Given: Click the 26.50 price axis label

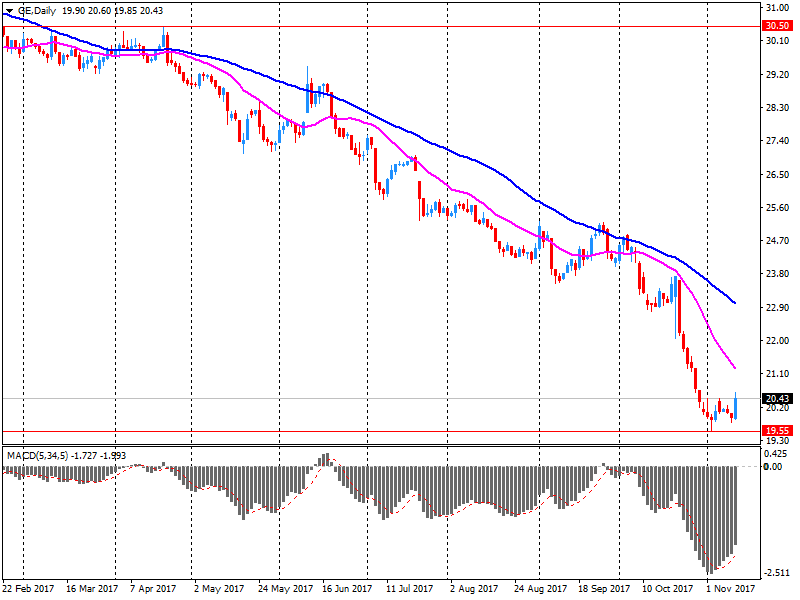Looking at the screenshot, I should (x=778, y=174).
